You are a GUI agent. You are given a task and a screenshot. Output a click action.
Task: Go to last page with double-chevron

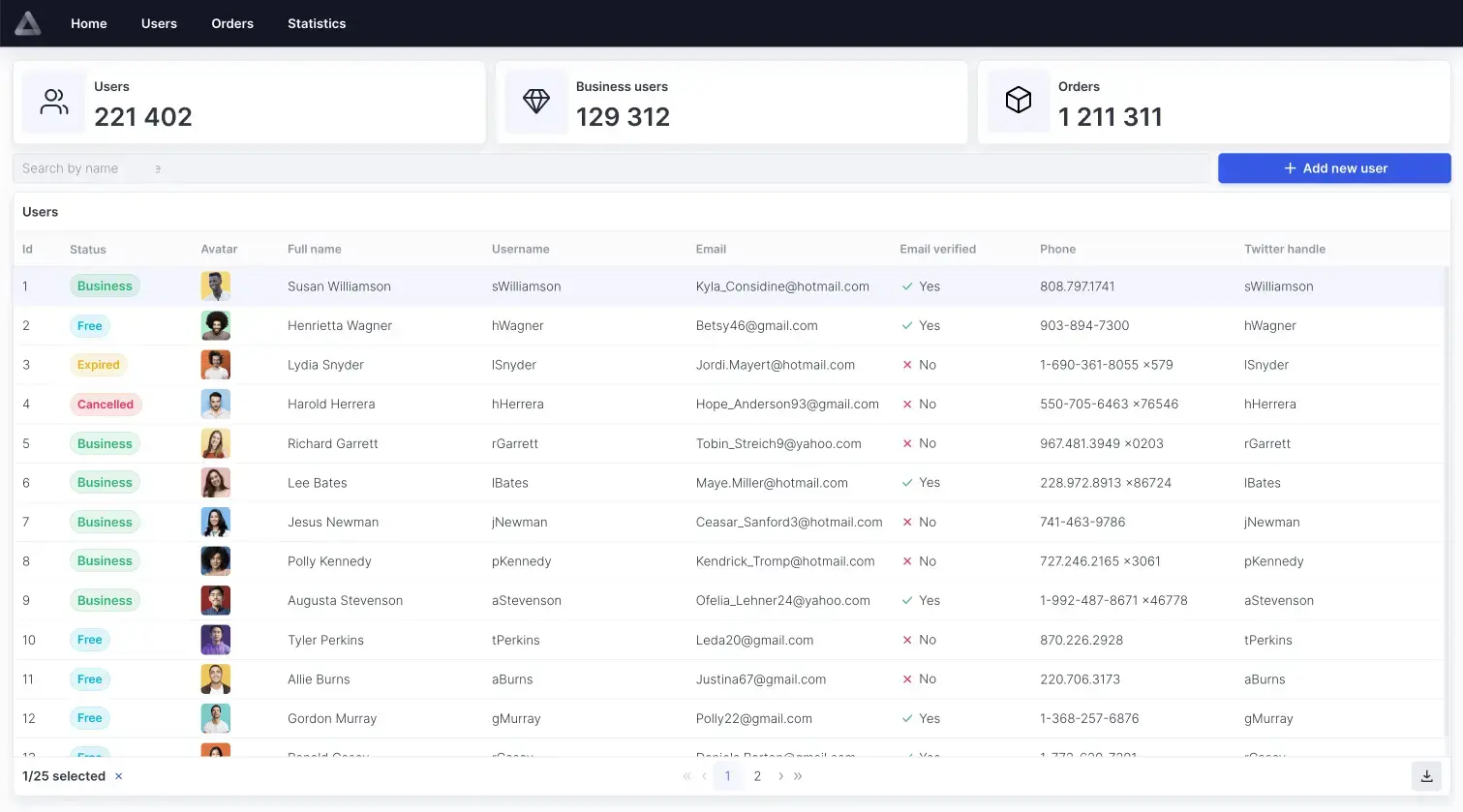(x=798, y=776)
